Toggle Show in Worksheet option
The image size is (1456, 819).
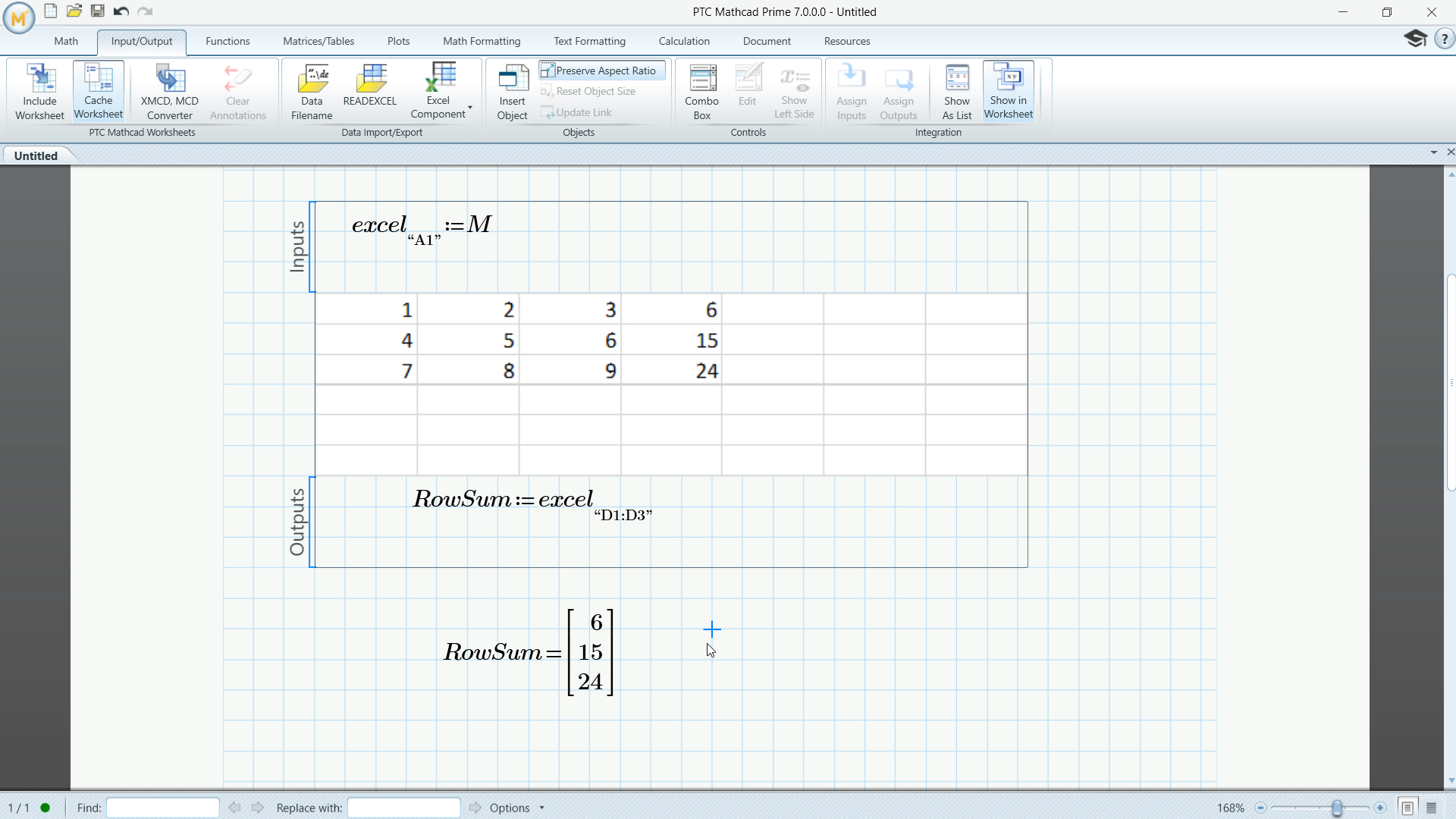click(x=1009, y=91)
